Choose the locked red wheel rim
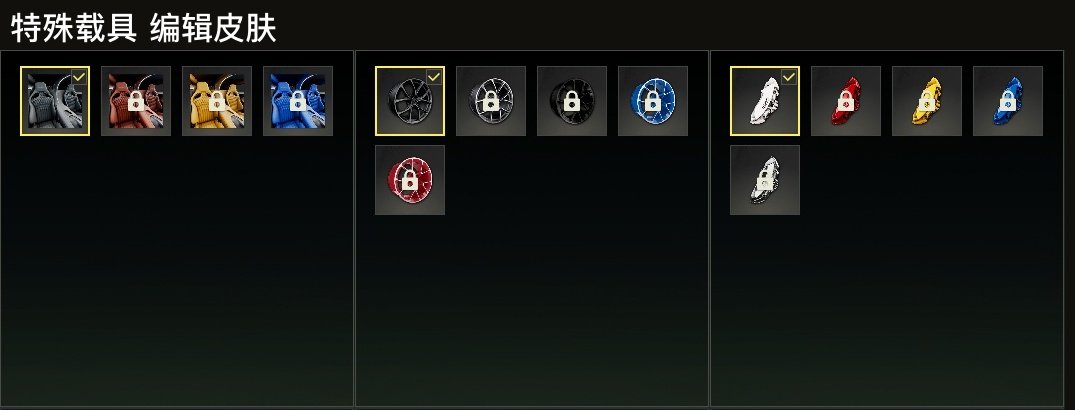This screenshot has height=410, width=1075. coord(410,180)
